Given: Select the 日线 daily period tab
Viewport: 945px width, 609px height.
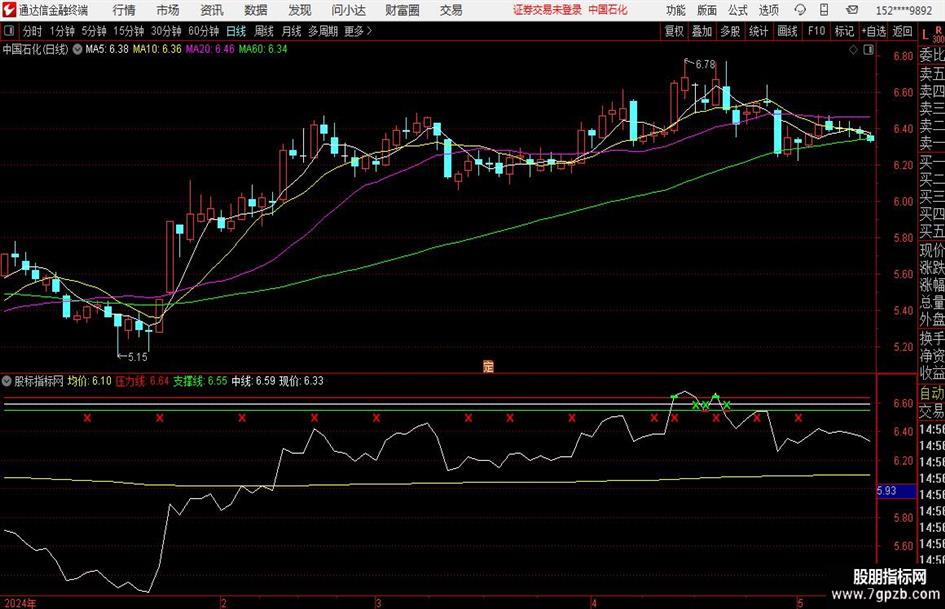Looking at the screenshot, I should 236,31.
